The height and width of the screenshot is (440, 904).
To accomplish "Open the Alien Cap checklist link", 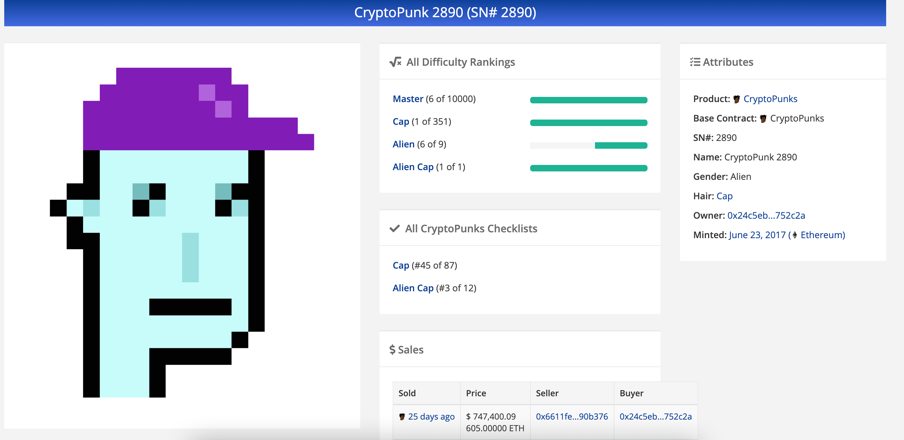I will pos(413,288).
